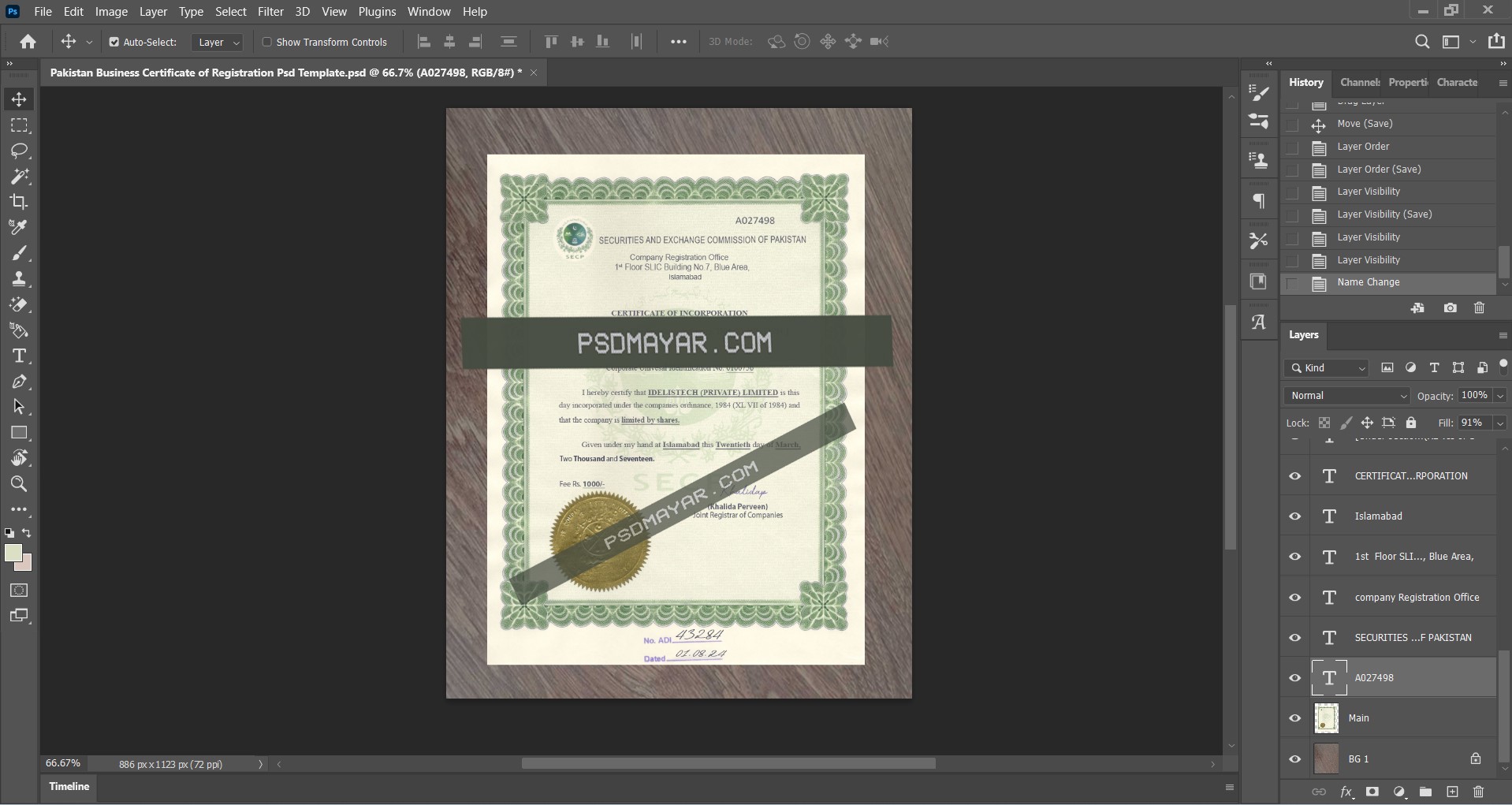The width and height of the screenshot is (1512, 805).
Task: Click the Home icon in options bar
Action: point(28,42)
